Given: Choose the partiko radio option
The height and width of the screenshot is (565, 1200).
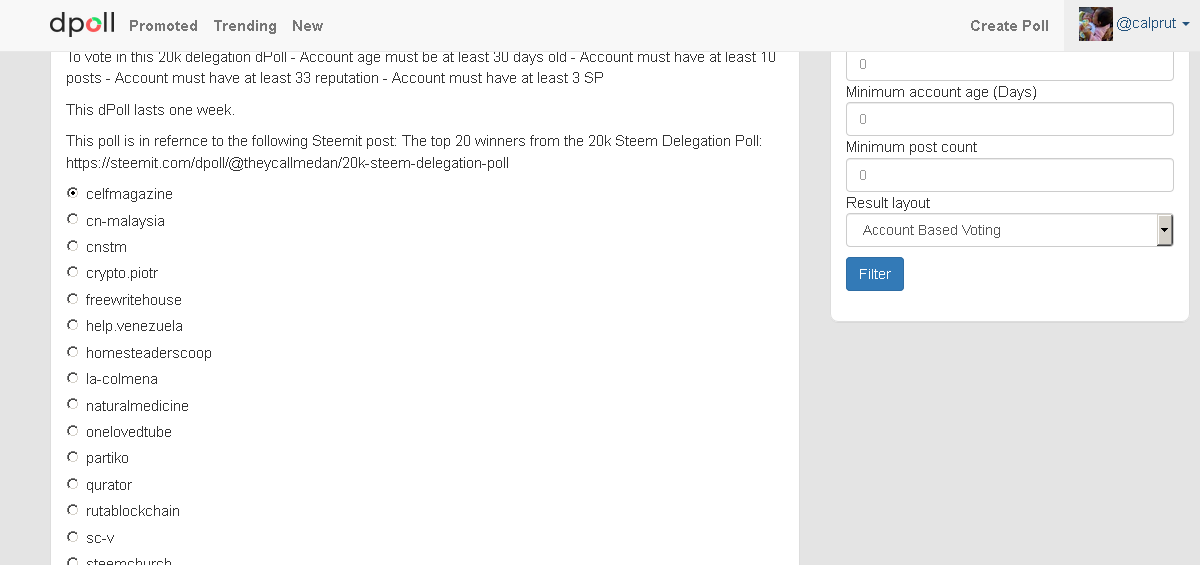Looking at the screenshot, I should pyautogui.click(x=73, y=457).
